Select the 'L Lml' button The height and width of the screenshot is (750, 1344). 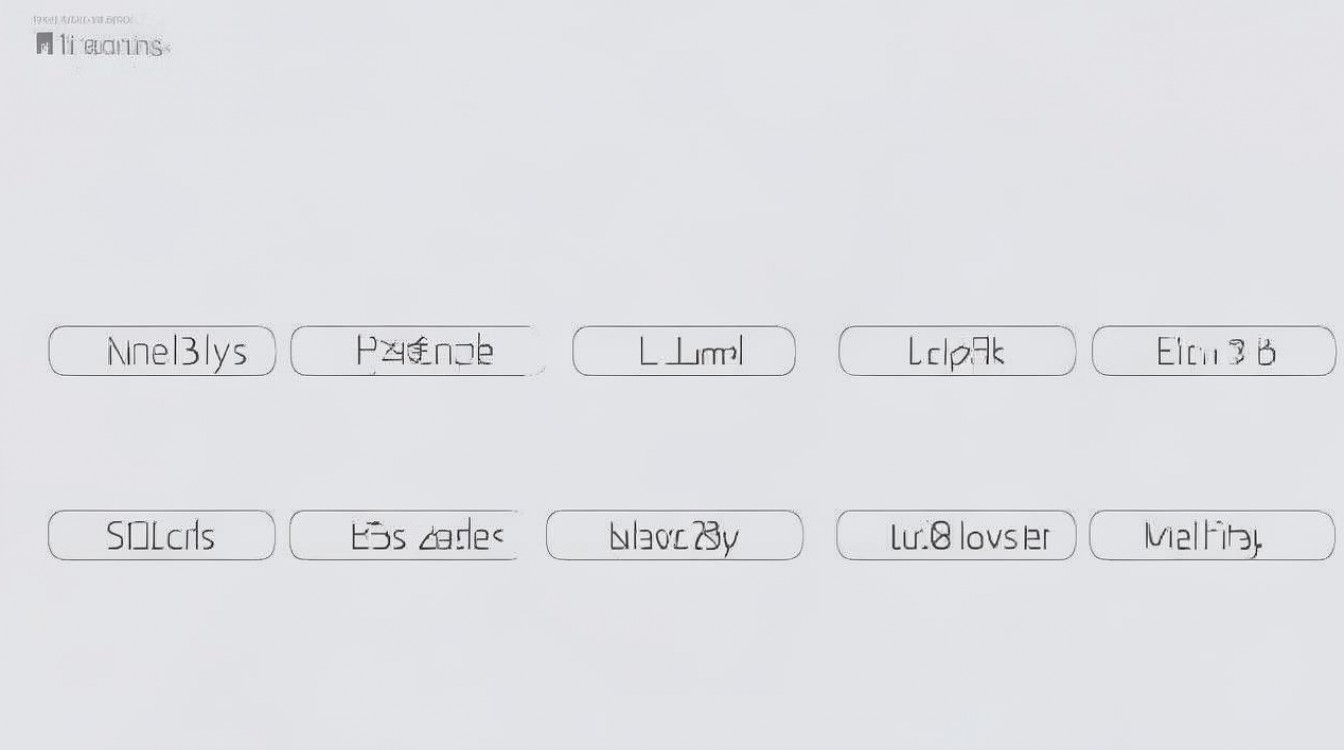(x=684, y=351)
